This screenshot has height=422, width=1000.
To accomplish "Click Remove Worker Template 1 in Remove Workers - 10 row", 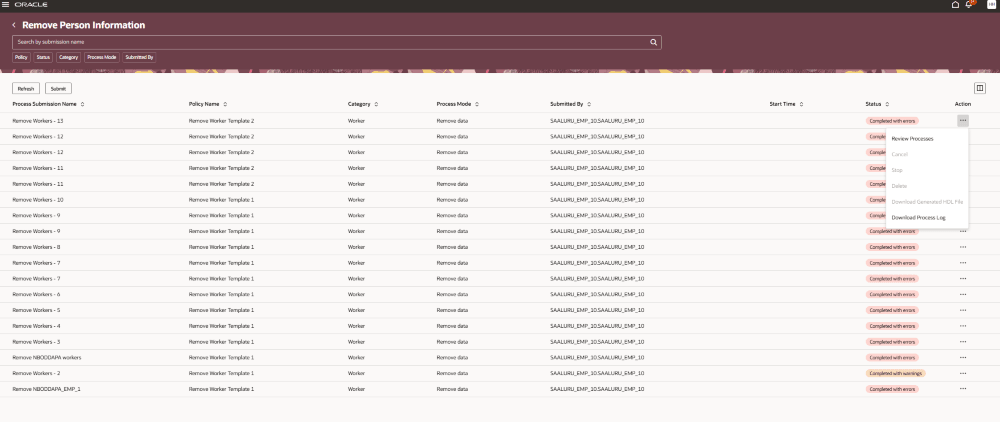I will 221,200.
